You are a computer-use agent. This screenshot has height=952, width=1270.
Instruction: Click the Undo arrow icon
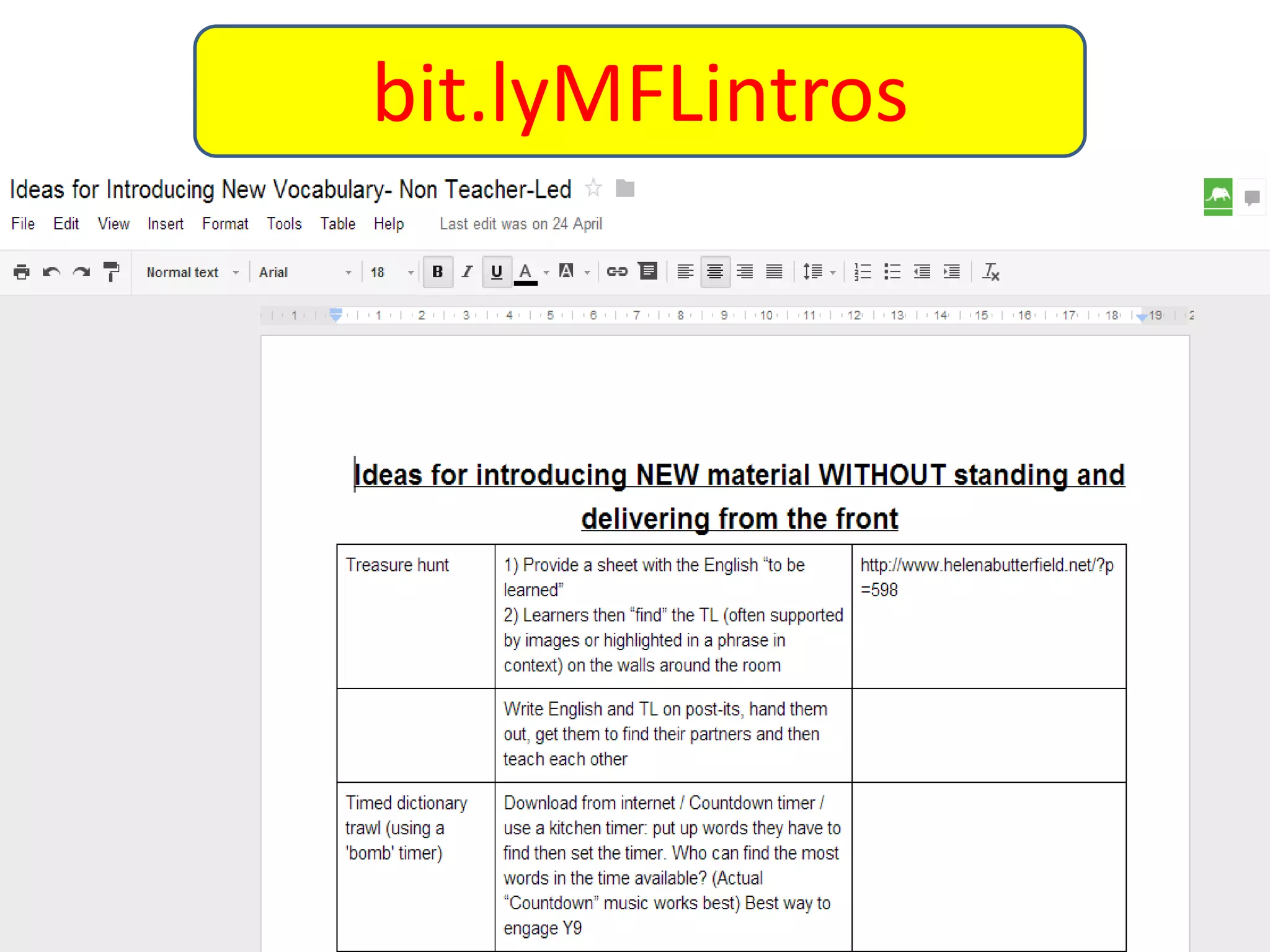coord(51,272)
